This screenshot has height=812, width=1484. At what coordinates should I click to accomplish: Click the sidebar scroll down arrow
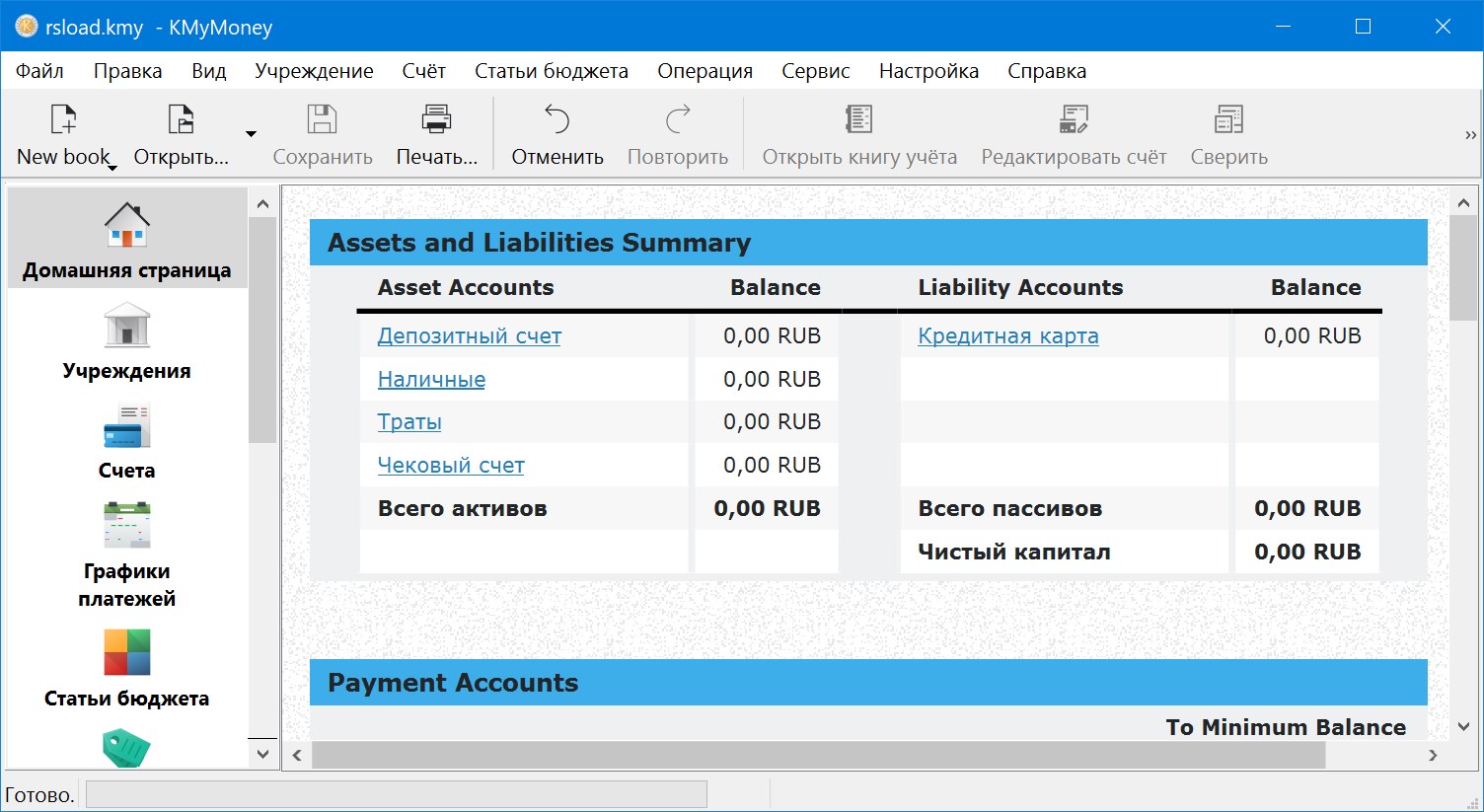click(x=262, y=755)
